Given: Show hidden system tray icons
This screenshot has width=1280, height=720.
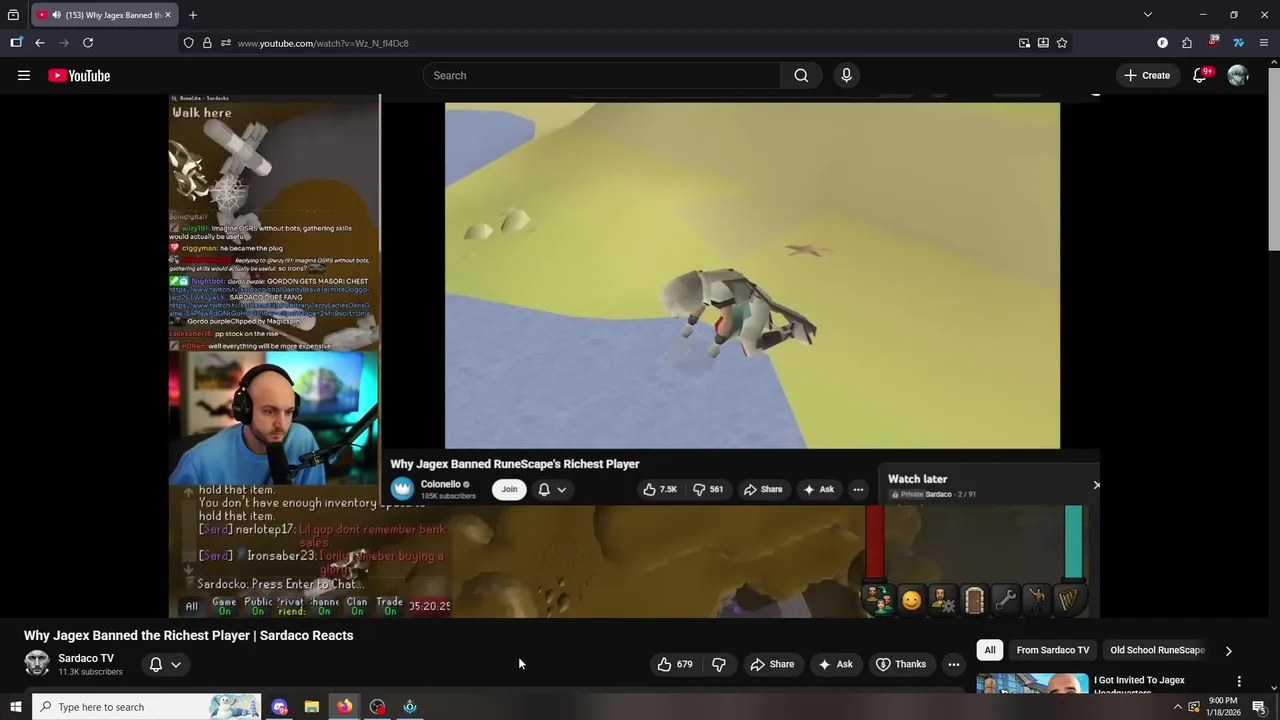Looking at the screenshot, I should click(1177, 707).
